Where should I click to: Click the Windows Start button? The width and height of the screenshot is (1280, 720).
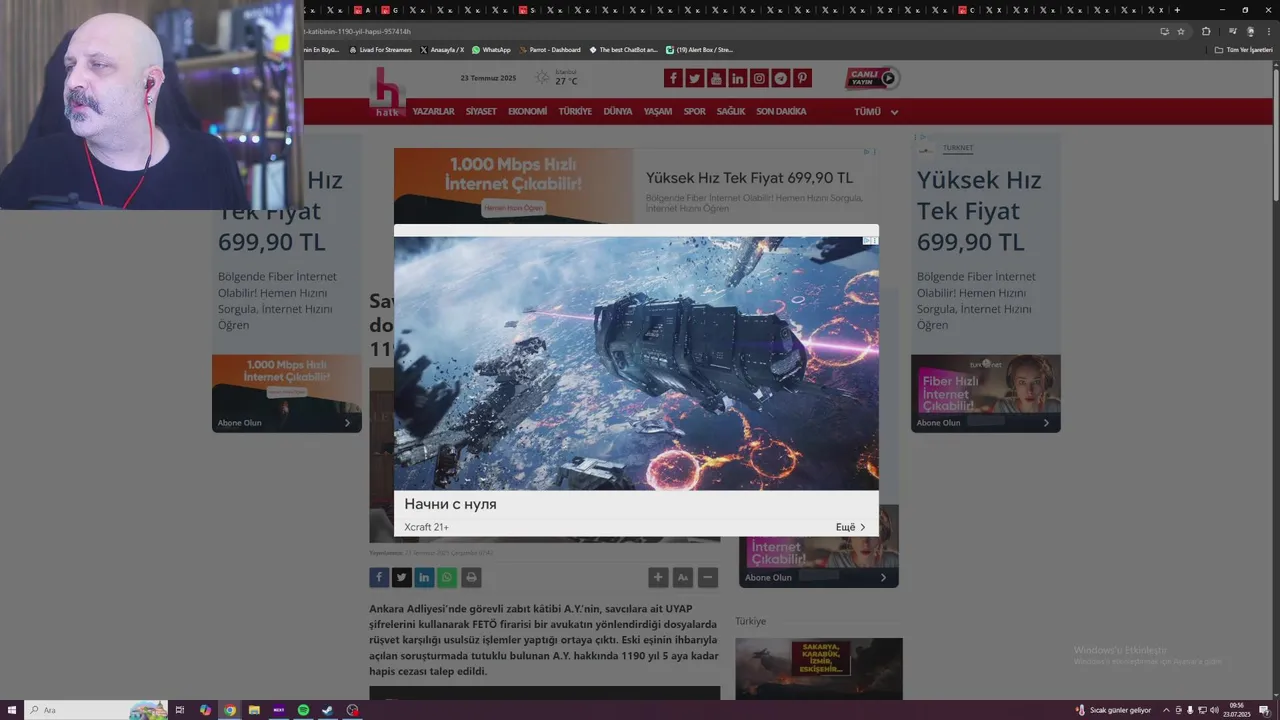pos(11,710)
